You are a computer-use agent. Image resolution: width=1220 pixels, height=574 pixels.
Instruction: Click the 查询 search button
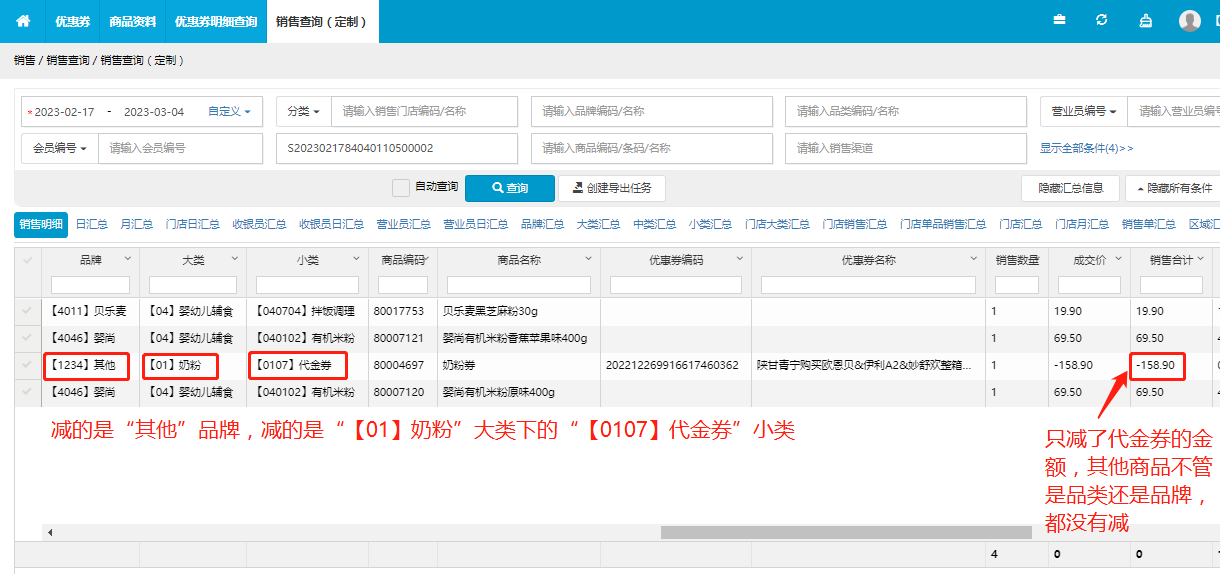pos(509,188)
